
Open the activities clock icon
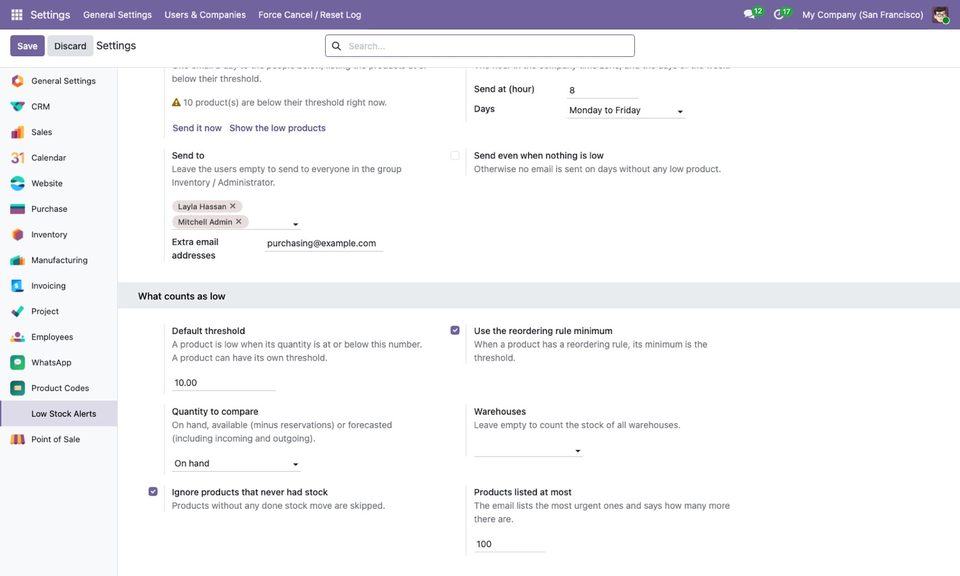tap(779, 14)
